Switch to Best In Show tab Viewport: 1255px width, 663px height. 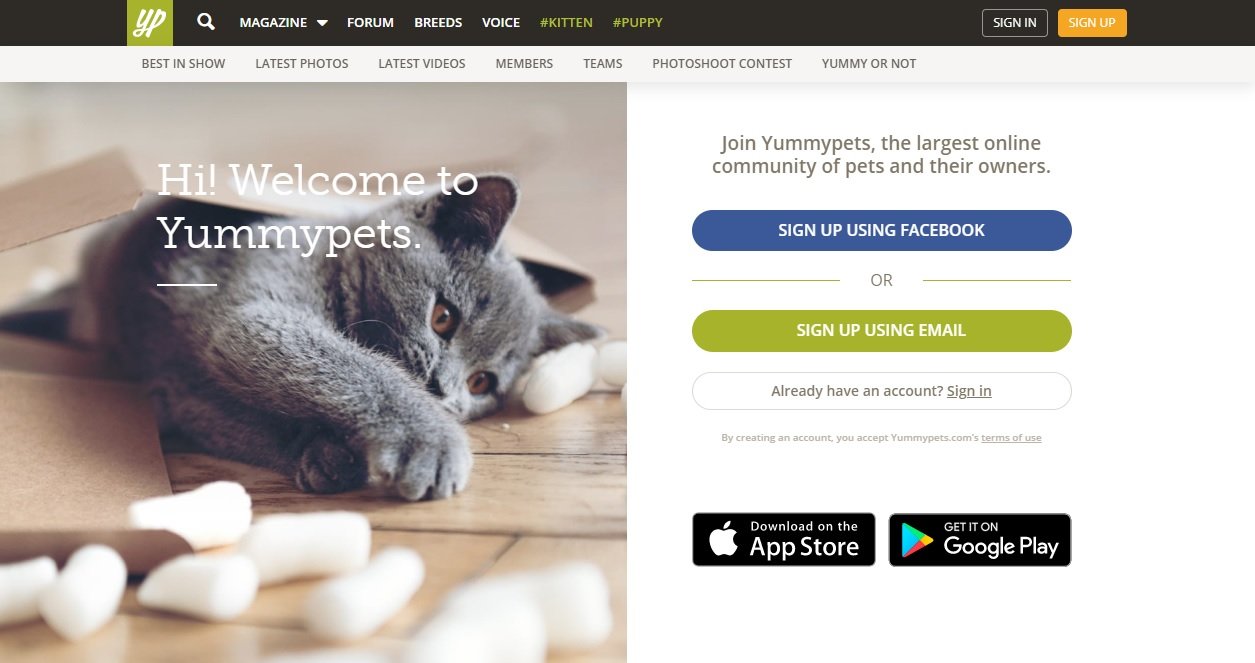(183, 63)
